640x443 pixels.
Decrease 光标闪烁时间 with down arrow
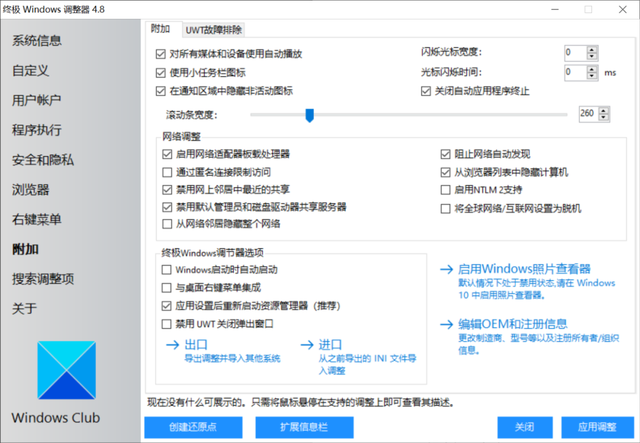(592, 76)
